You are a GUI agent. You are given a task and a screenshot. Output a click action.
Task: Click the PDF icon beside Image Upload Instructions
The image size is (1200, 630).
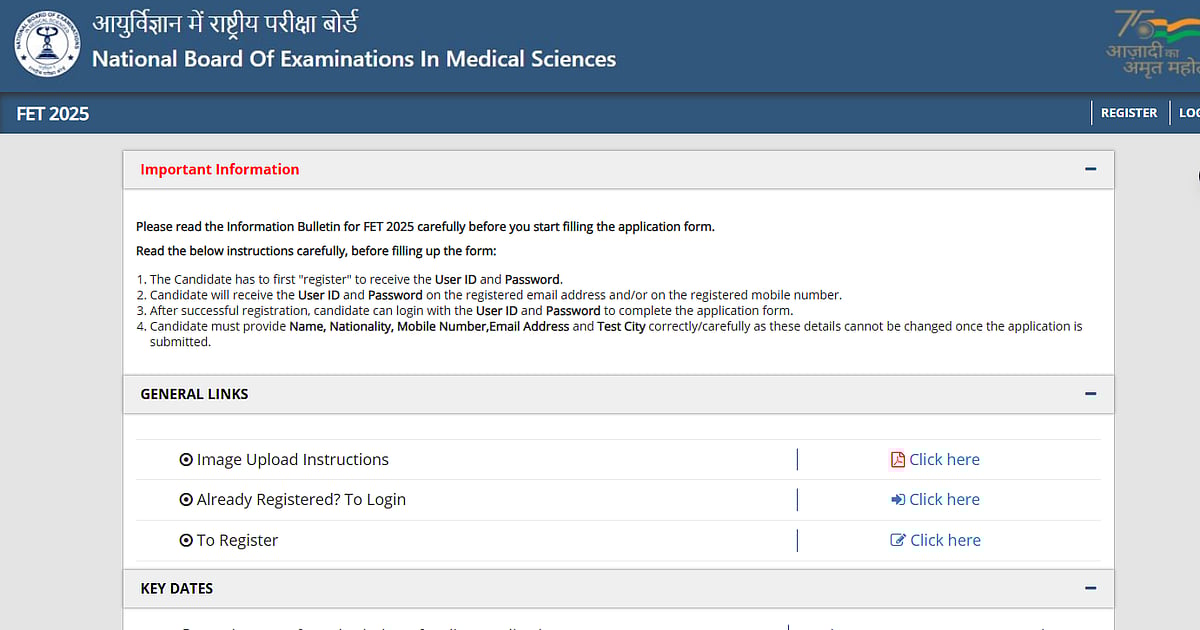click(x=896, y=459)
